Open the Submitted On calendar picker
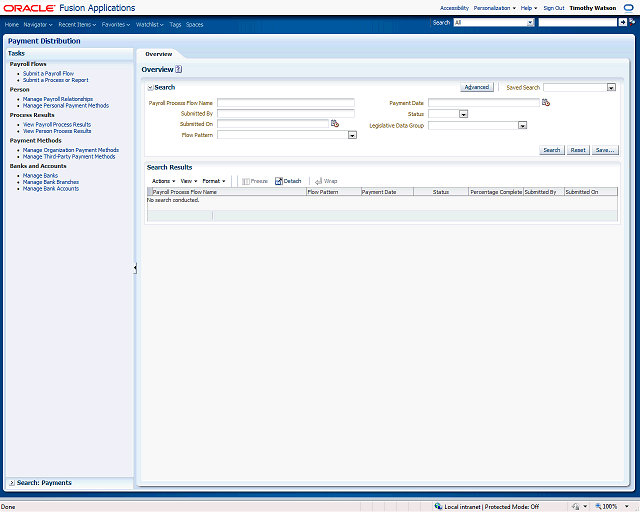This screenshot has height=512, width=640. click(x=336, y=124)
